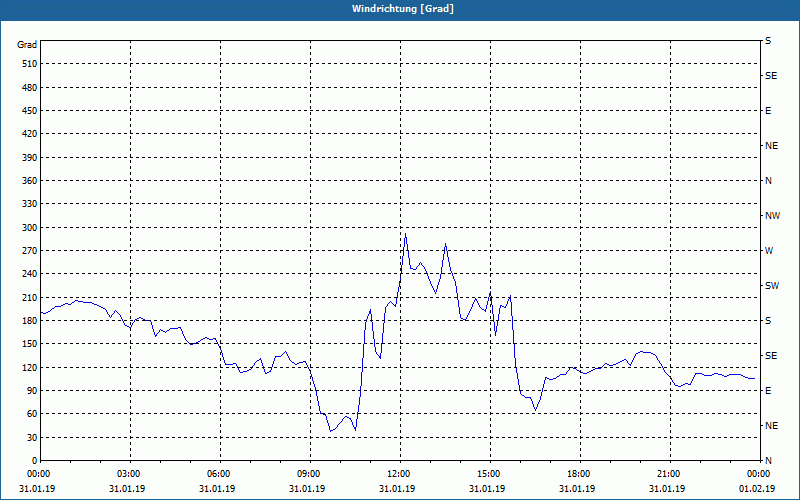Click the W compass label on right axis

[769, 251]
